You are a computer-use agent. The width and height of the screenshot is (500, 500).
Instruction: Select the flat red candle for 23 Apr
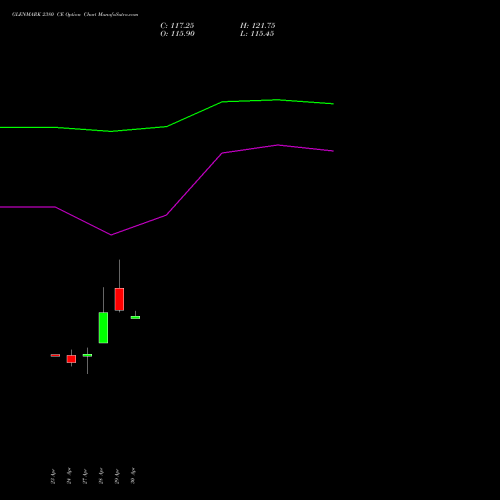[x=55, y=355]
